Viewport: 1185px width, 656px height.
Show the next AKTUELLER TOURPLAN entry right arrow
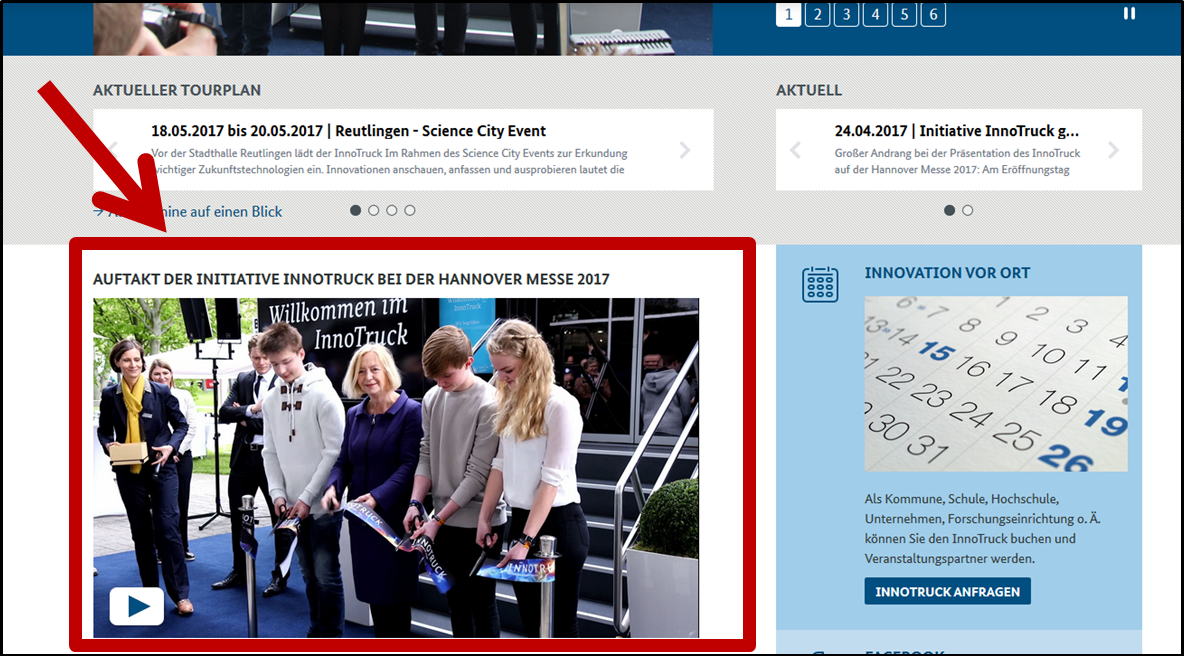click(684, 149)
